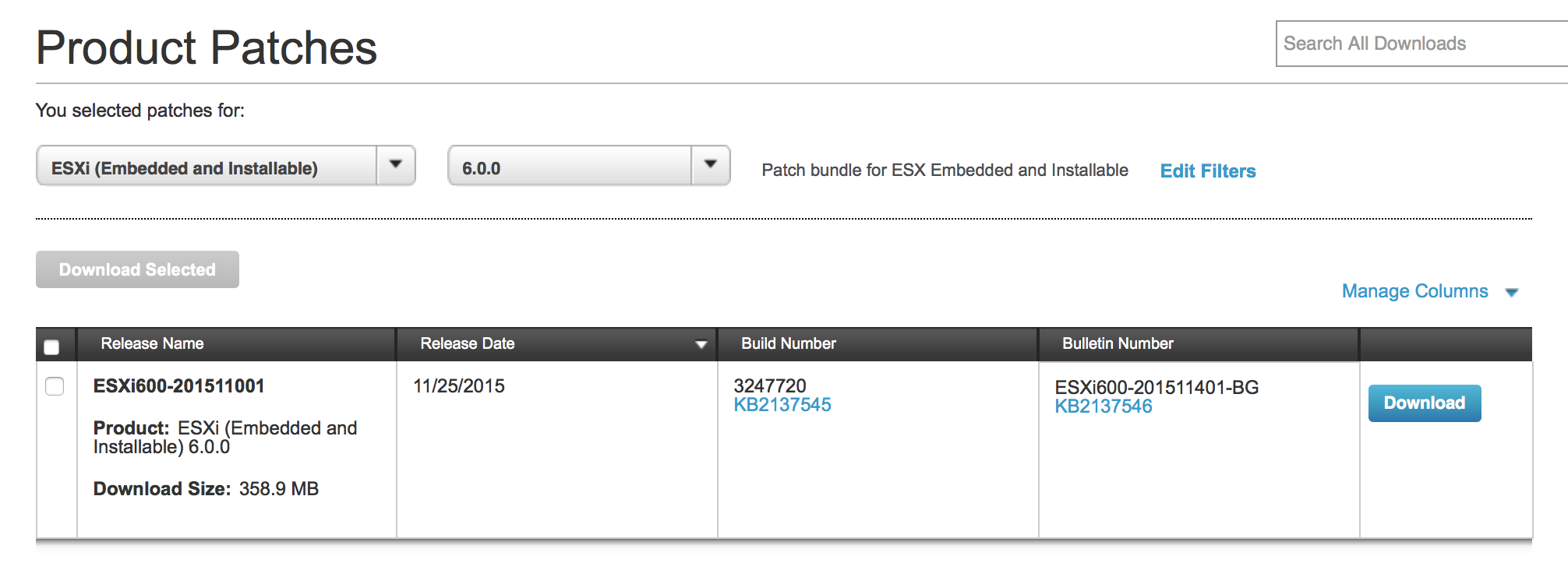The width and height of the screenshot is (1568, 570).
Task: Click the ESXi600-201511001 release name
Action: (x=179, y=386)
